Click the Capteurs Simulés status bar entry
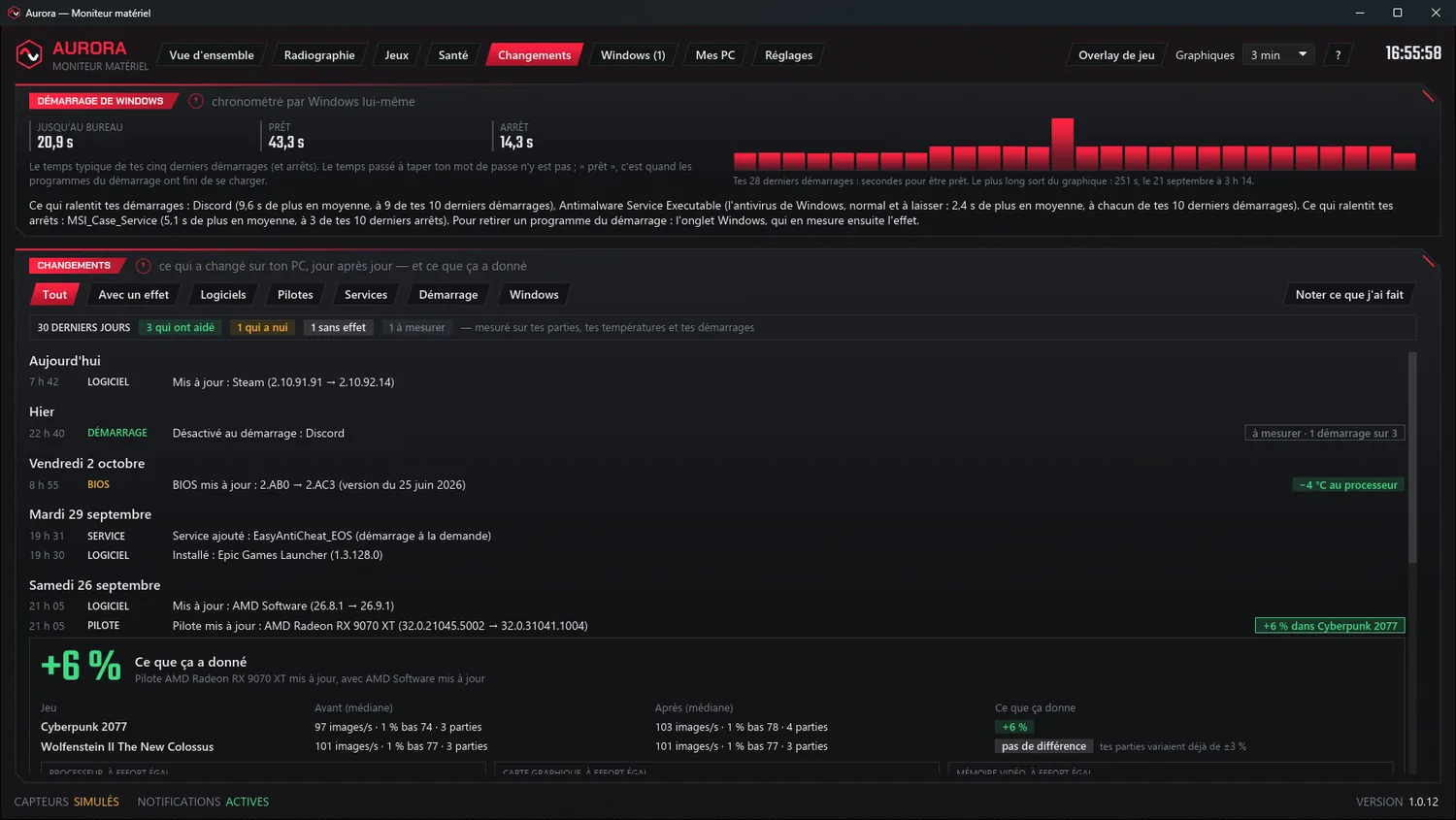The image size is (1456, 820). [x=67, y=802]
